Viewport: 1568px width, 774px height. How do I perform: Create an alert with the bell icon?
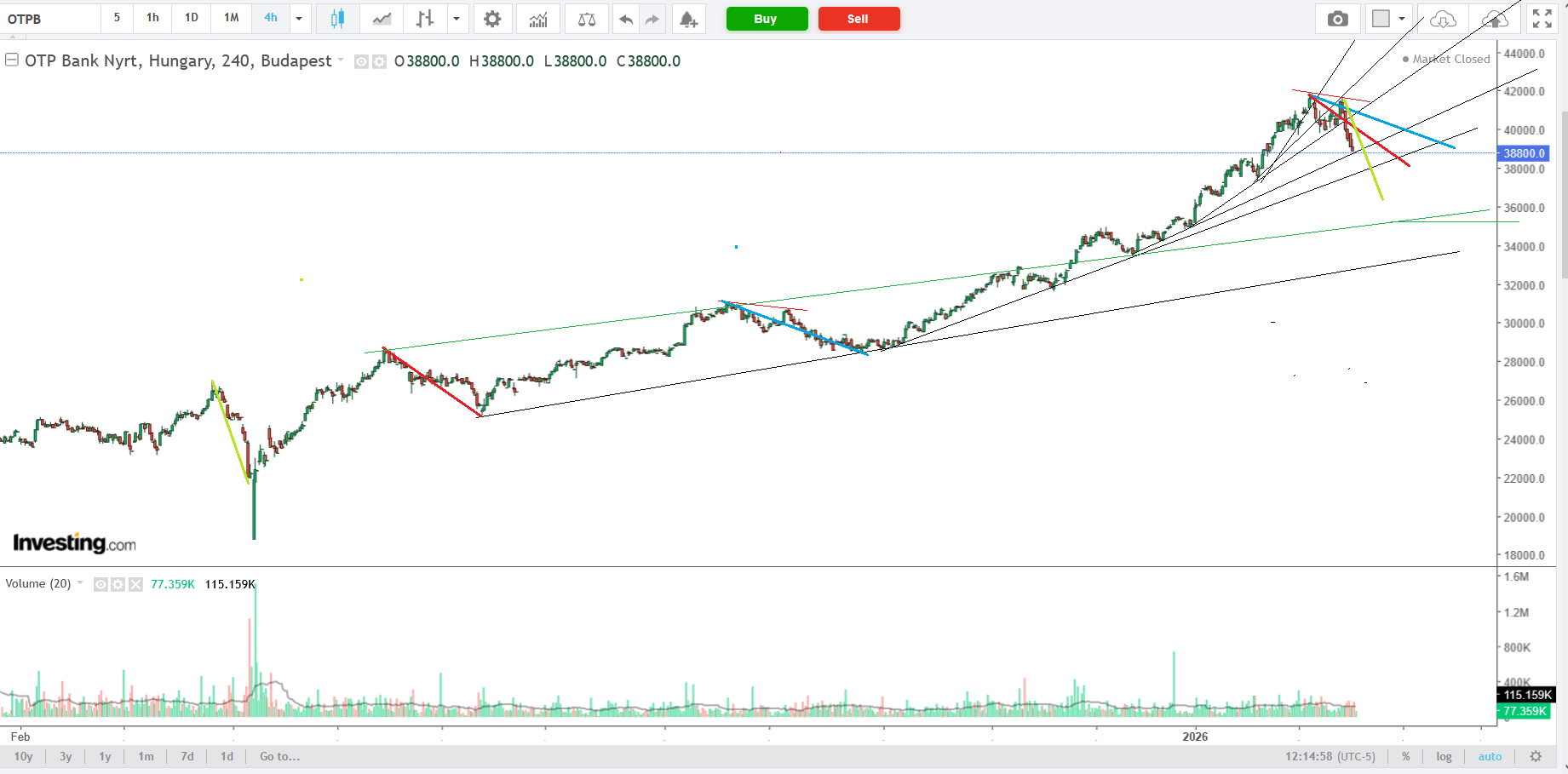tap(688, 19)
